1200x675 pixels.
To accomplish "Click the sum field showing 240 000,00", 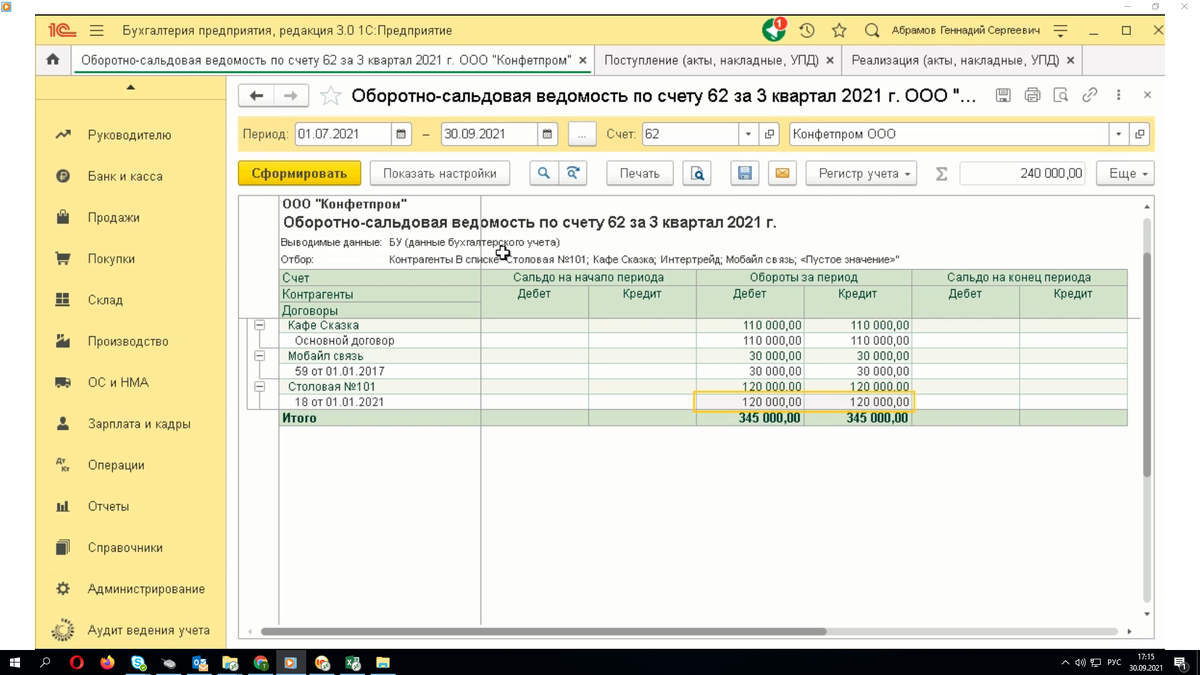I will click(1024, 173).
